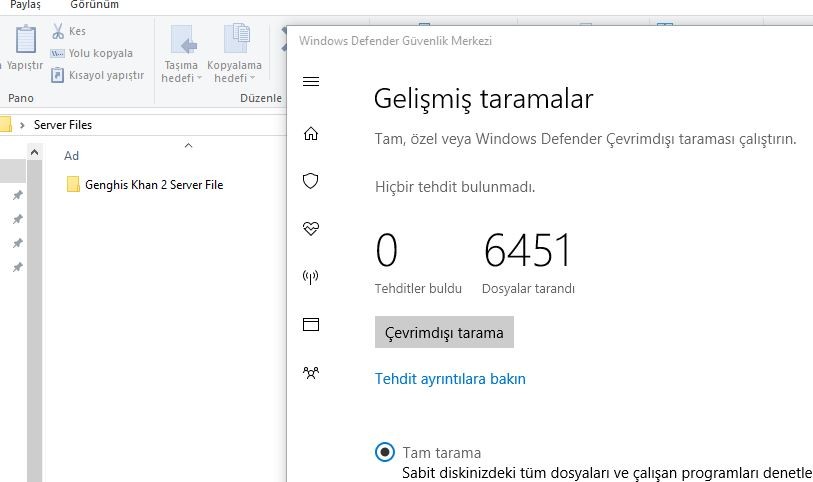
Task: Sort by the Ad column header
Action: click(72, 155)
